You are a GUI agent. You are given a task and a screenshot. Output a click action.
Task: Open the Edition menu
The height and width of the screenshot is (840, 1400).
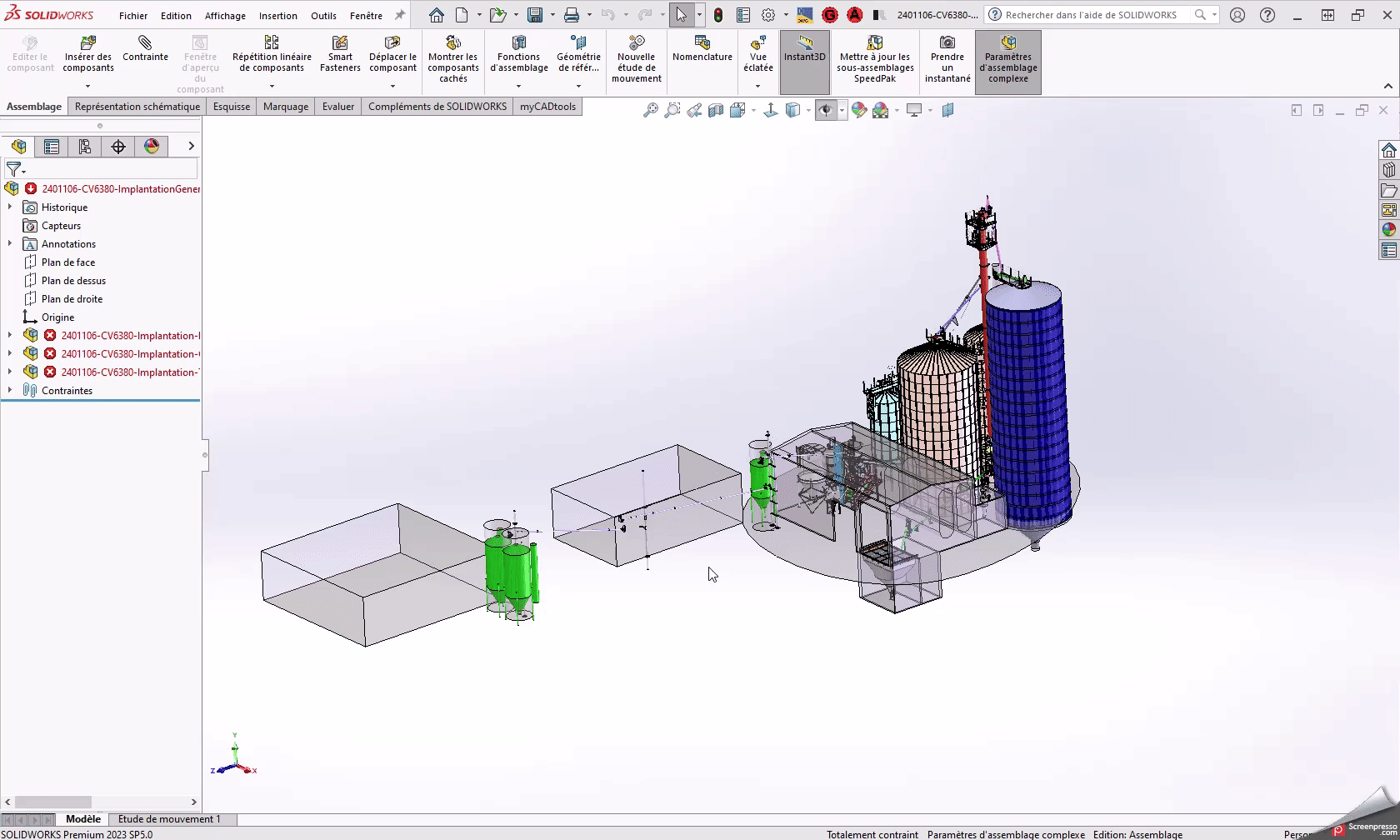tap(176, 16)
